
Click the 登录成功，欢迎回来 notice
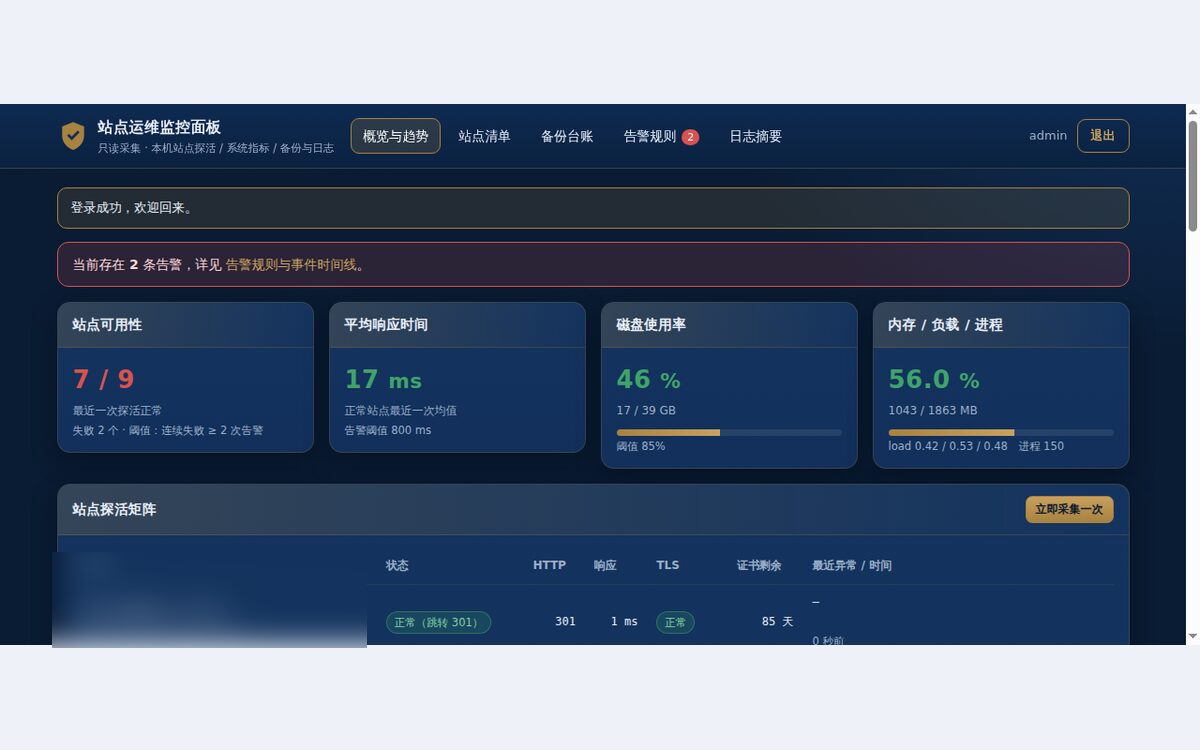click(x=593, y=208)
